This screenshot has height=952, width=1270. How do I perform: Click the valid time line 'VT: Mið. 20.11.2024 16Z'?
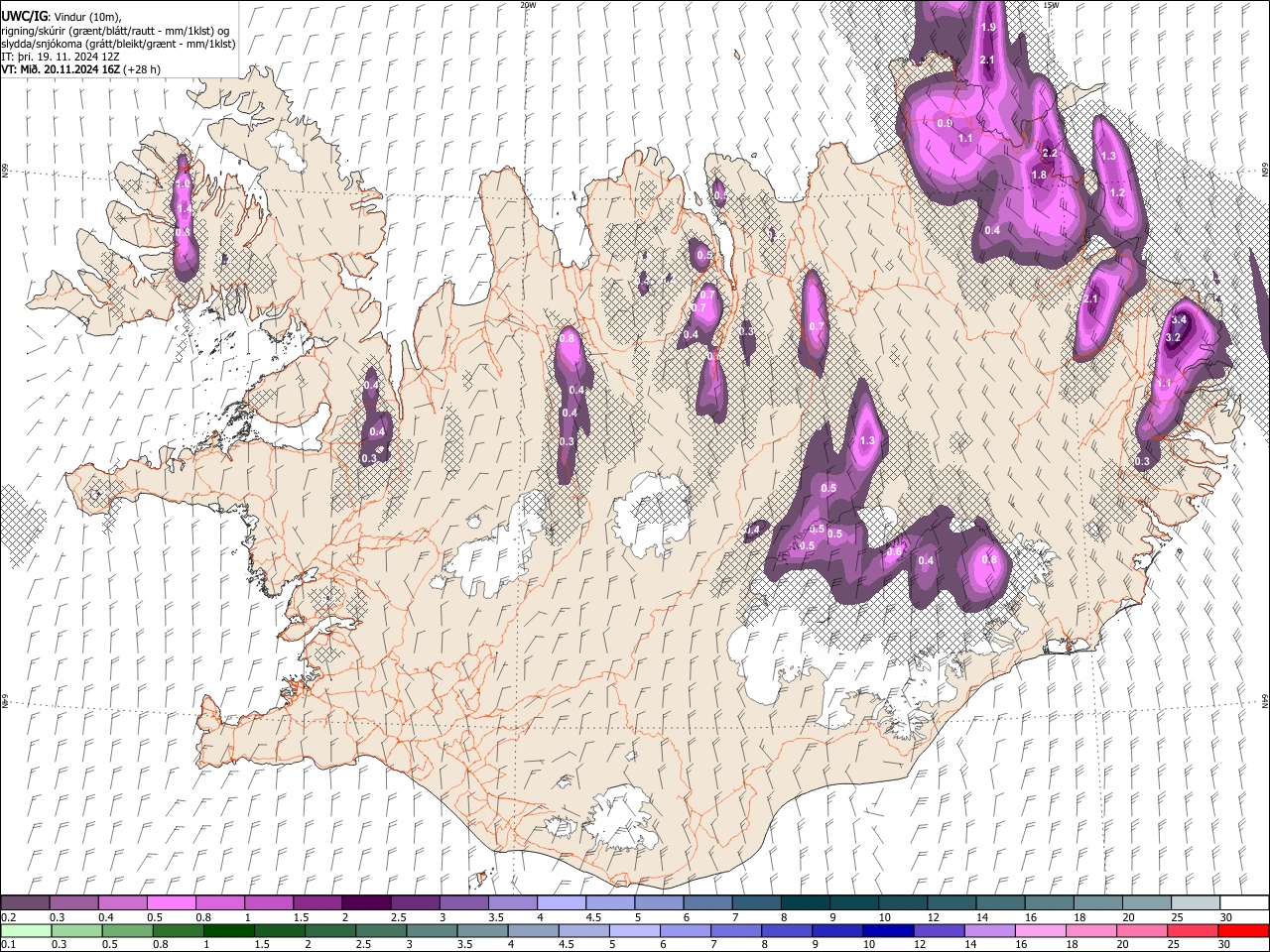[x=61, y=69]
